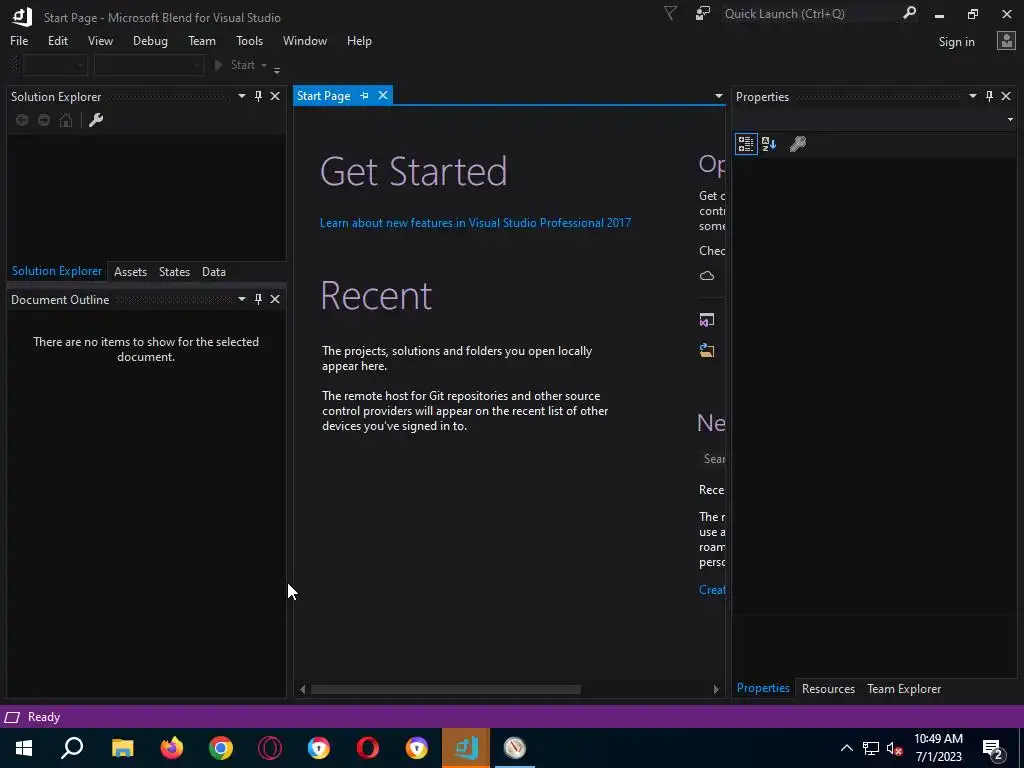
Task: Close the Document Outline panel
Action: point(275,299)
